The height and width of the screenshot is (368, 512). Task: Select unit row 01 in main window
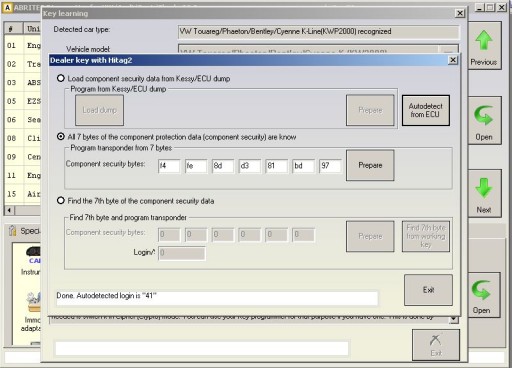pos(23,45)
